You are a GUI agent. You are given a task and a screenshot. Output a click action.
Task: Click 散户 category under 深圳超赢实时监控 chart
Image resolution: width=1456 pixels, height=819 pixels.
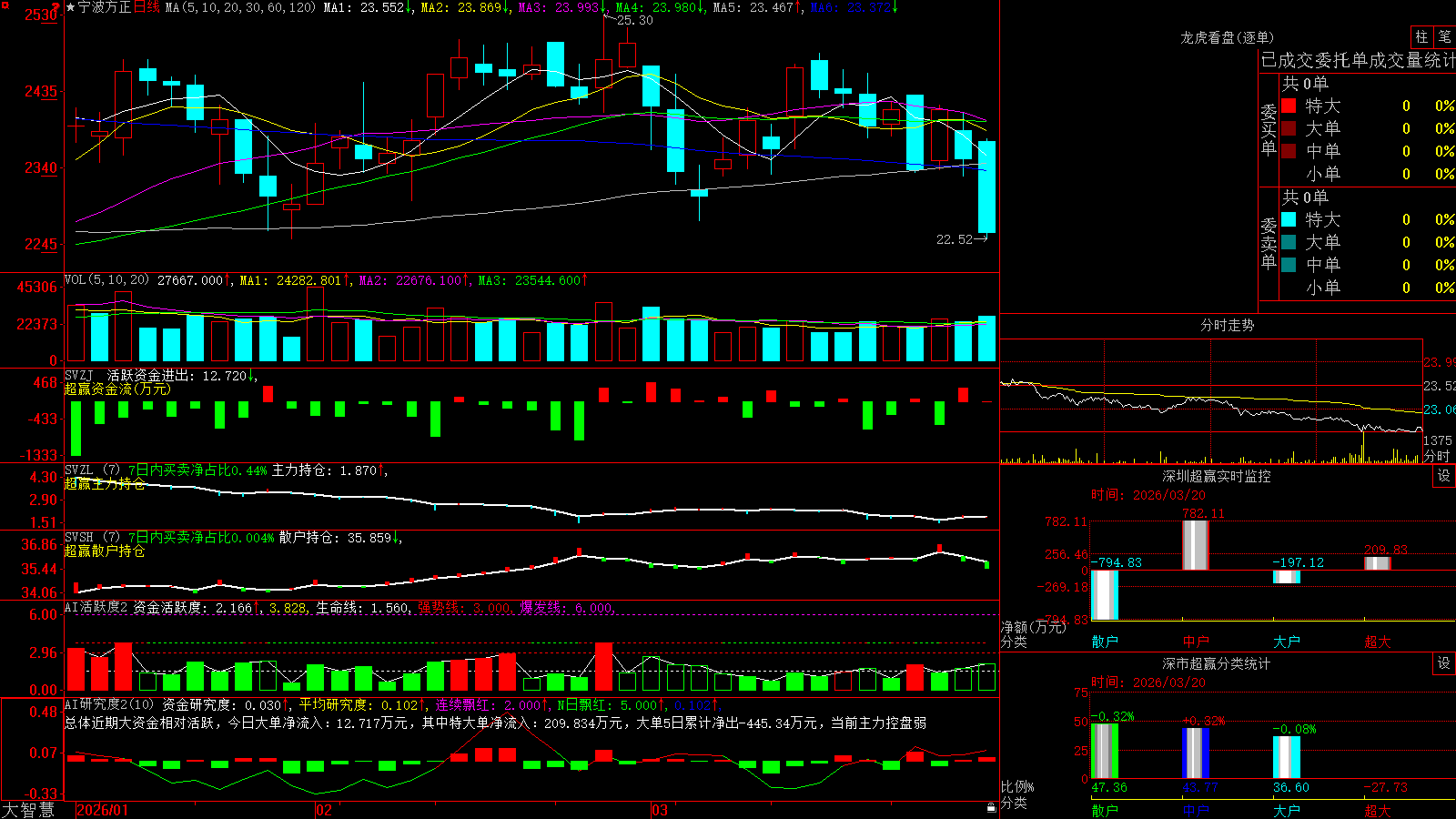1105,642
